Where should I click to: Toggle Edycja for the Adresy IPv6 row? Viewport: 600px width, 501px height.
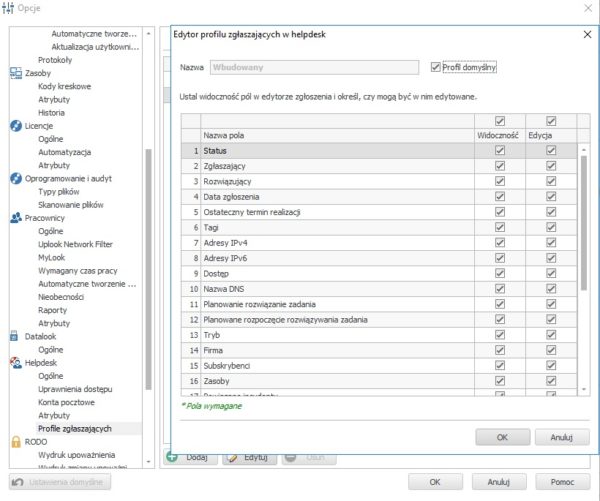point(551,258)
